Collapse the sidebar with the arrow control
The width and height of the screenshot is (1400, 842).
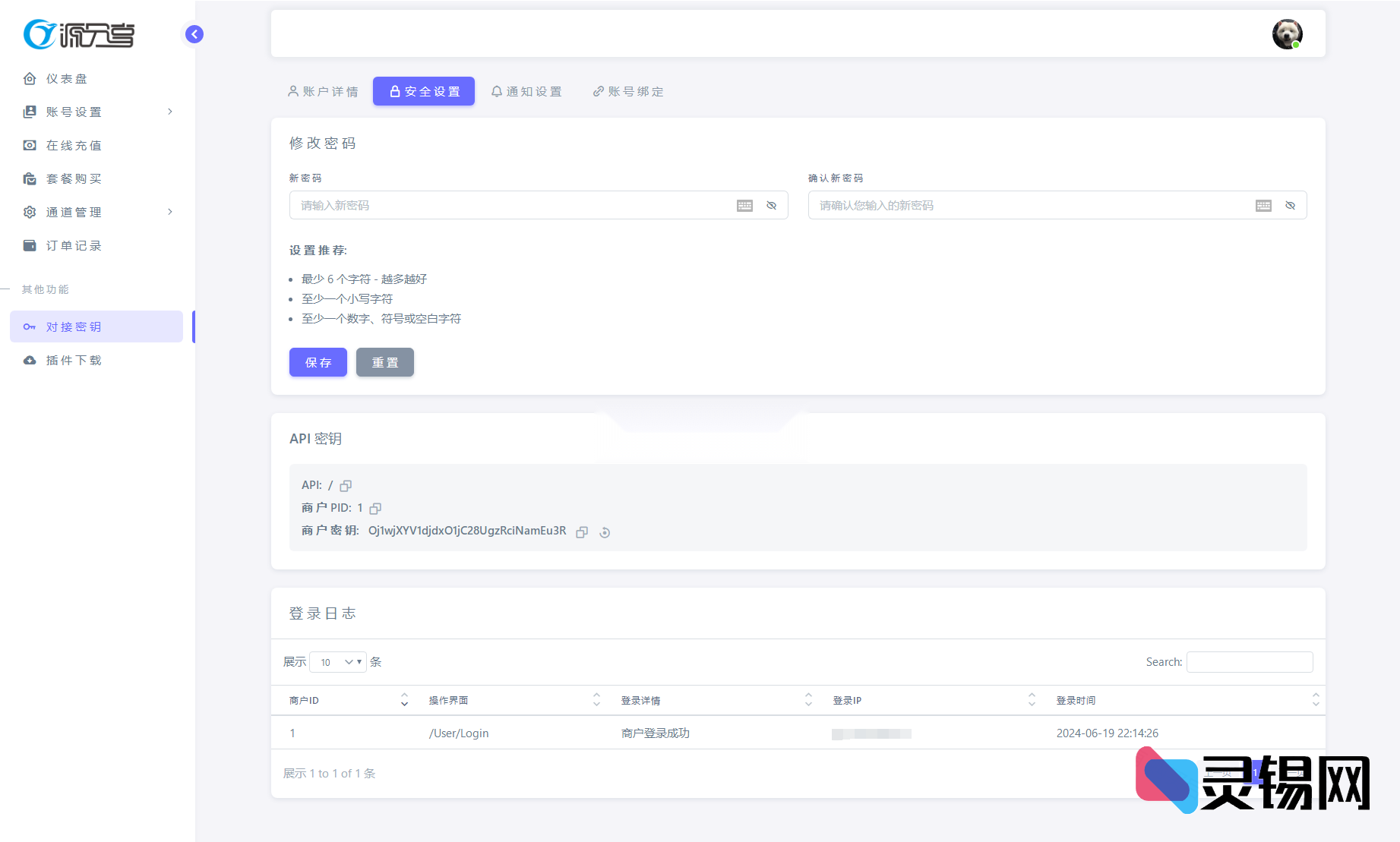click(193, 34)
